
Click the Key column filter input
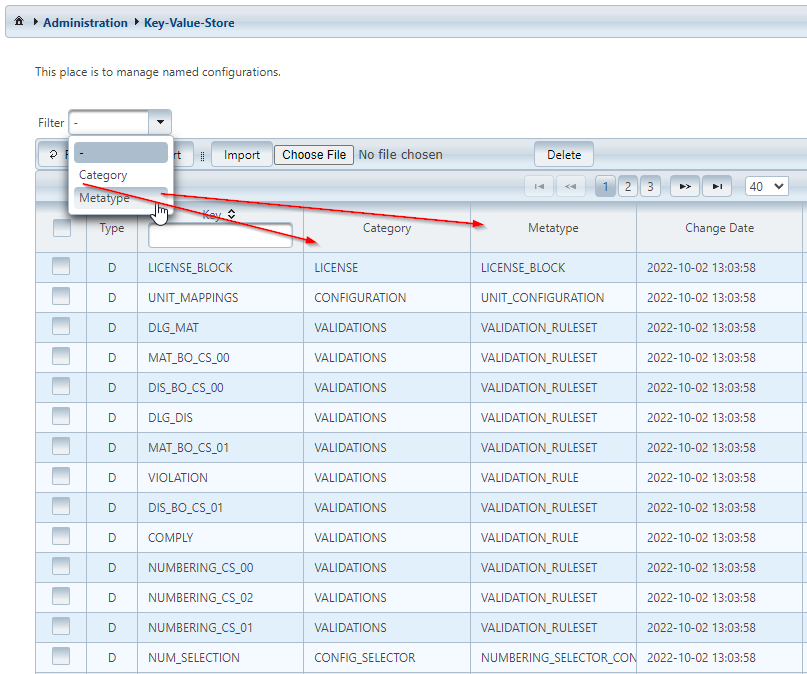[220, 236]
